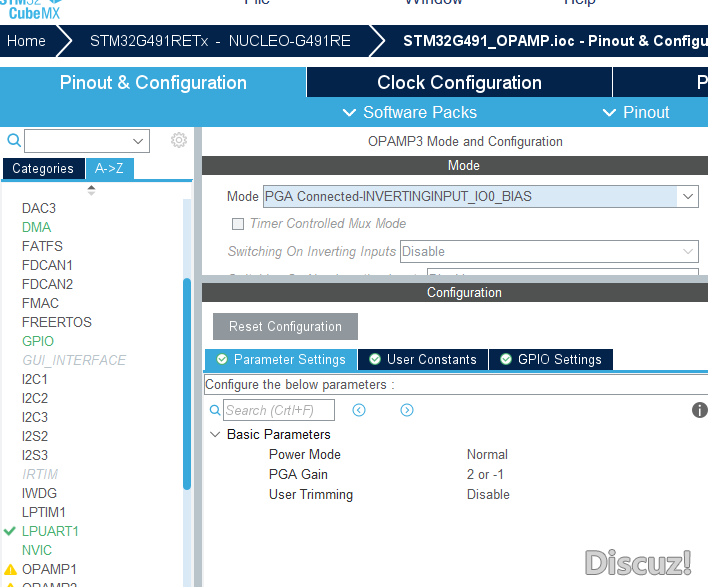Click STM32G491RETx NUCLEO-G491RE breadcrumb
Screen dimensions: 708x587
click(x=220, y=41)
